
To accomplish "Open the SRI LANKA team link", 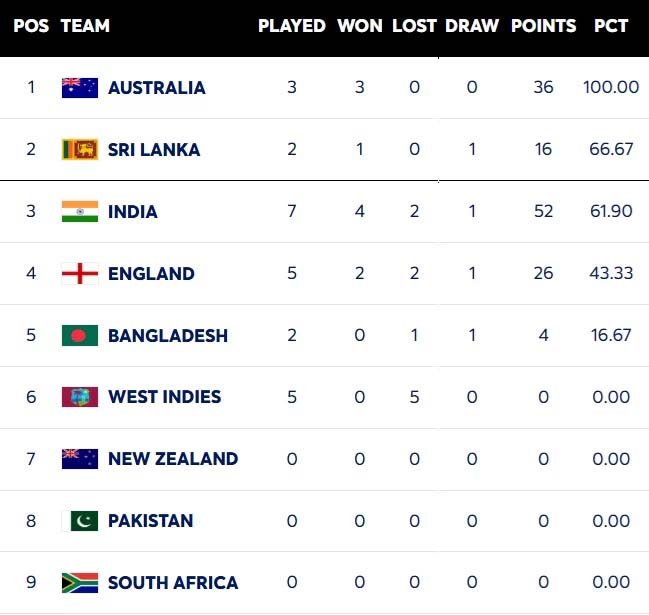I will (x=154, y=150).
